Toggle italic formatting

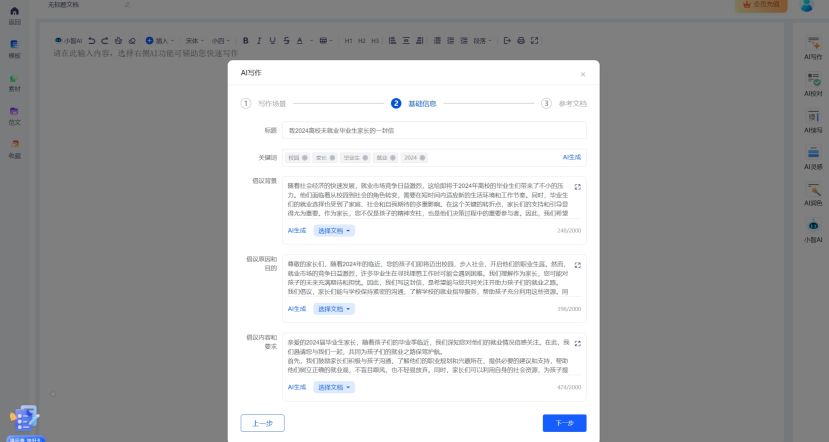tap(259, 41)
